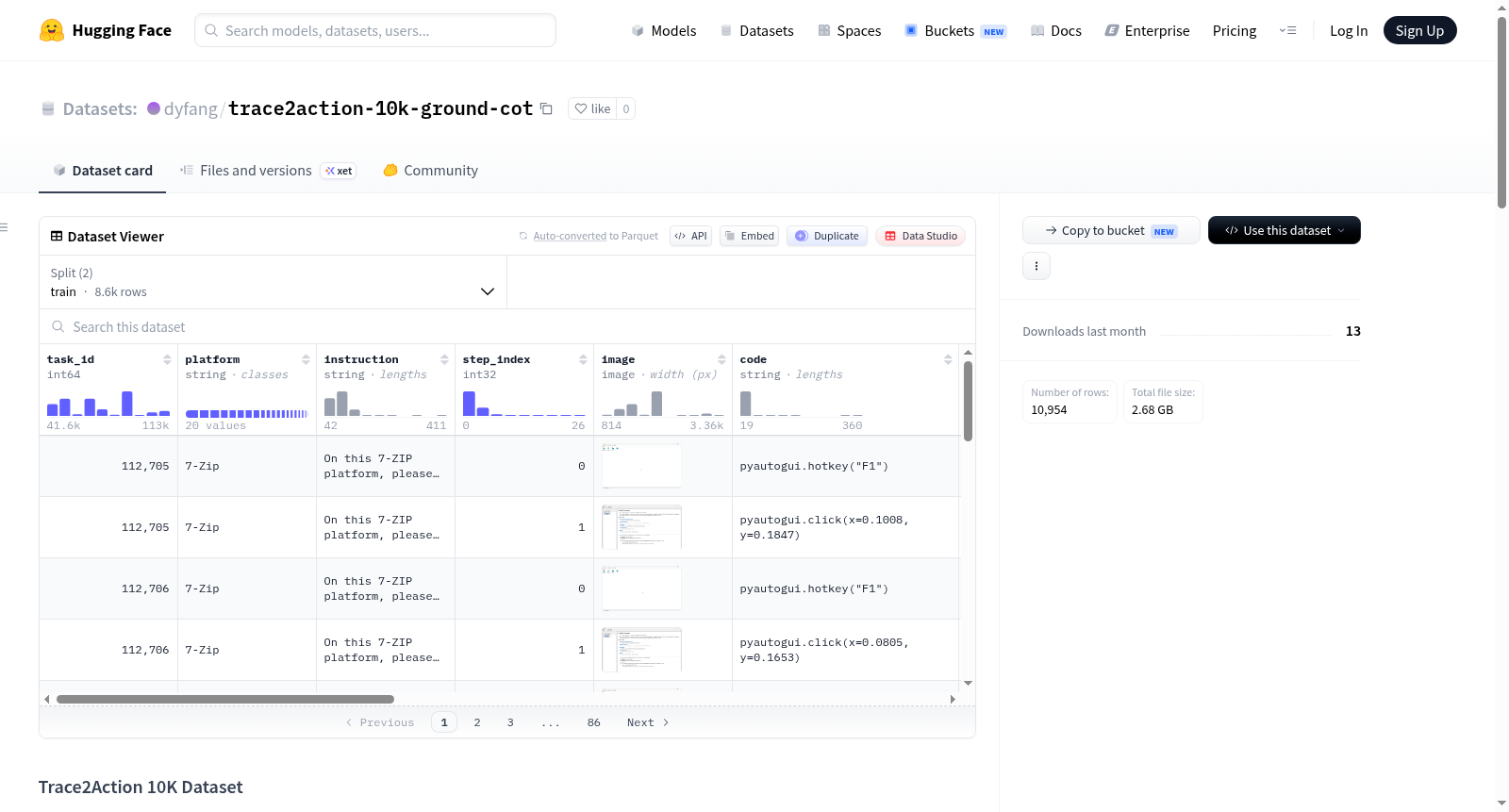Open the Community tab
Image resolution: width=1509 pixels, height=812 pixels.
(431, 171)
